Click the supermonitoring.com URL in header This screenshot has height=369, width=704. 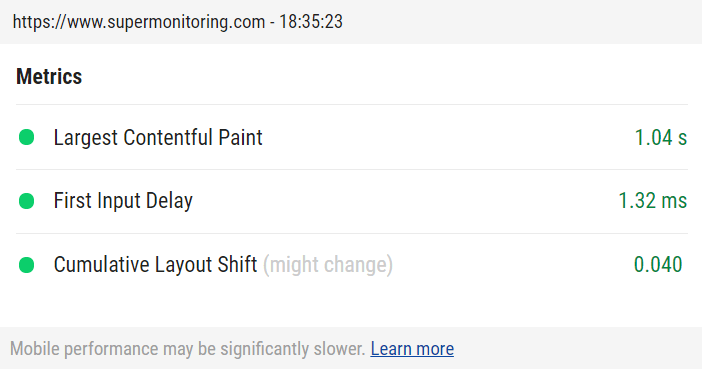pyautogui.click(x=139, y=22)
